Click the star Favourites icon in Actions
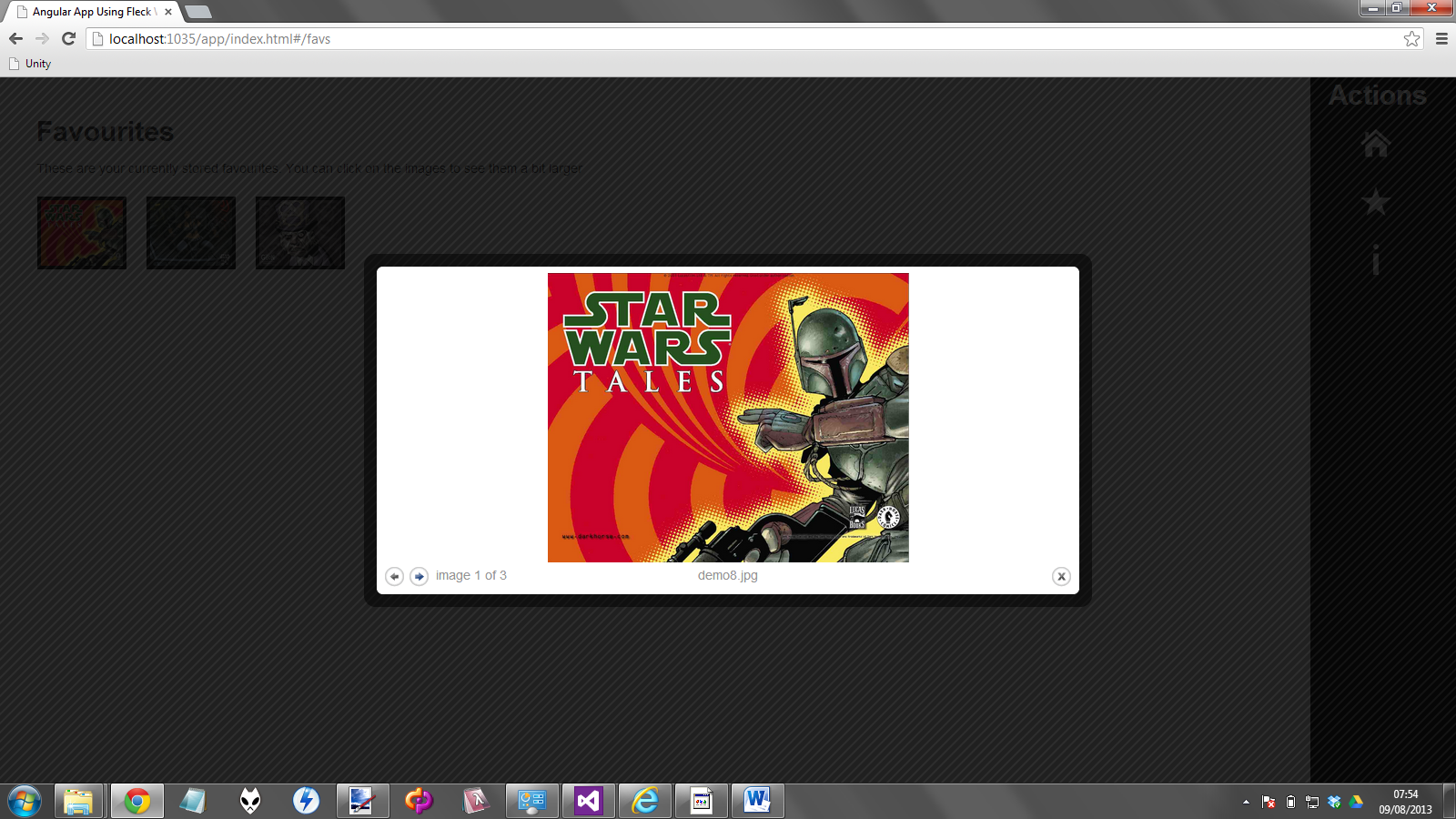 click(x=1376, y=202)
